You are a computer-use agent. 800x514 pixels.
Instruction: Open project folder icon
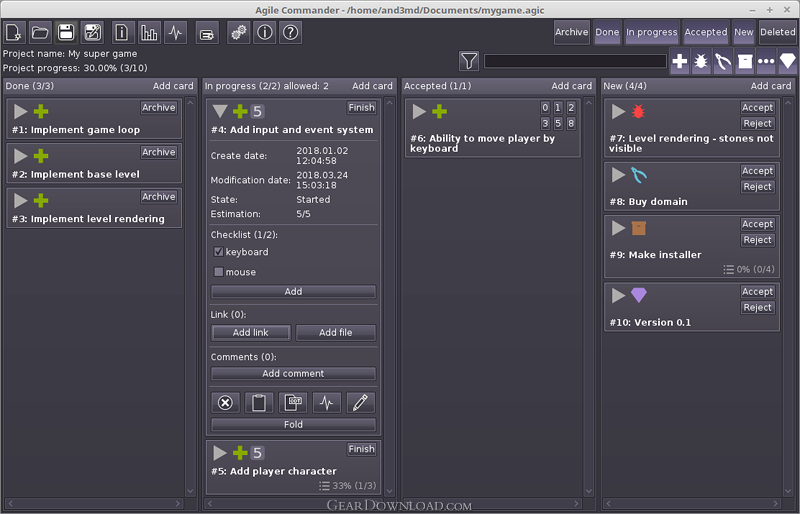40,33
